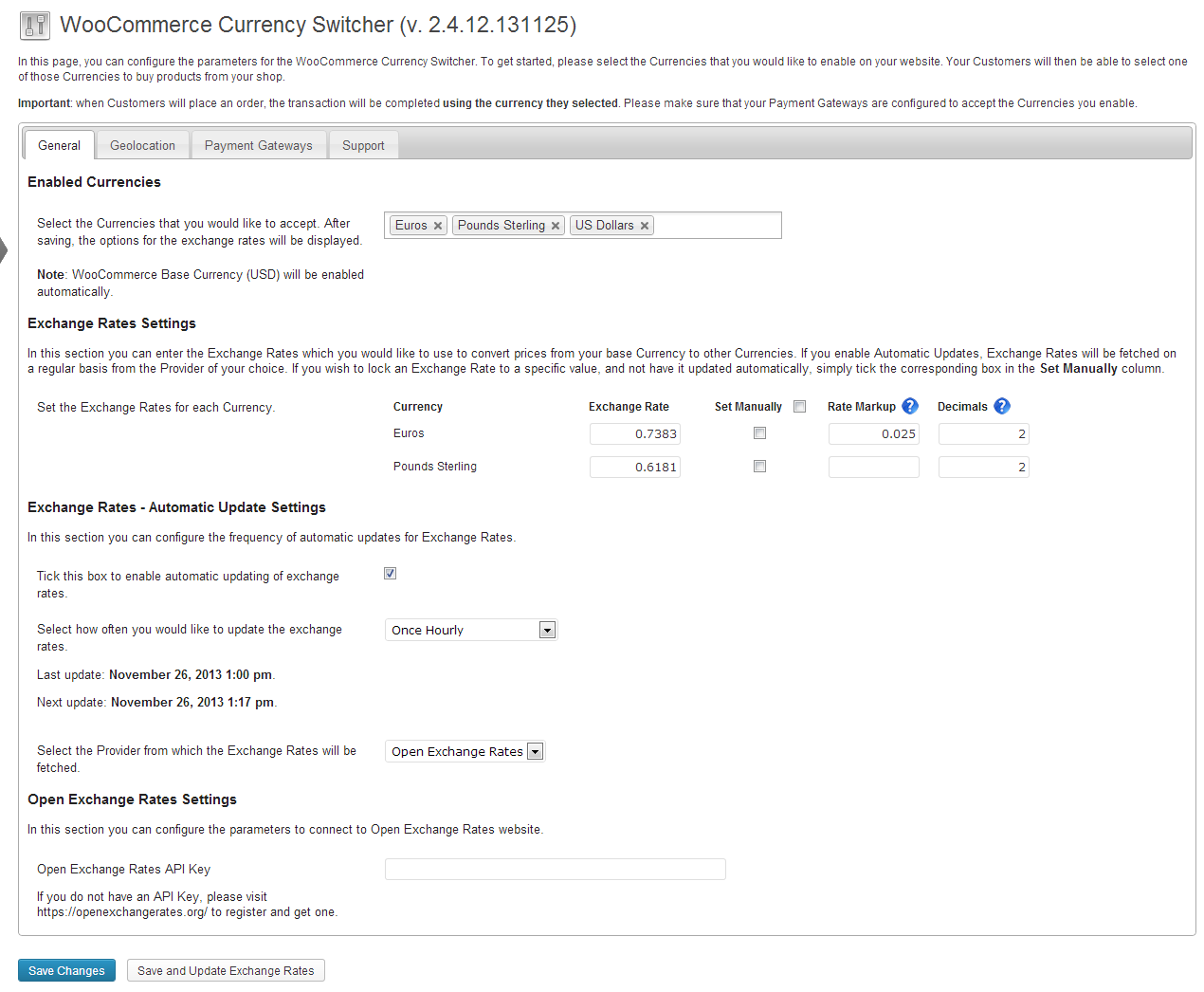Viewport: 1204px width, 992px height.
Task: Click the Next update date text
Action: point(192,703)
